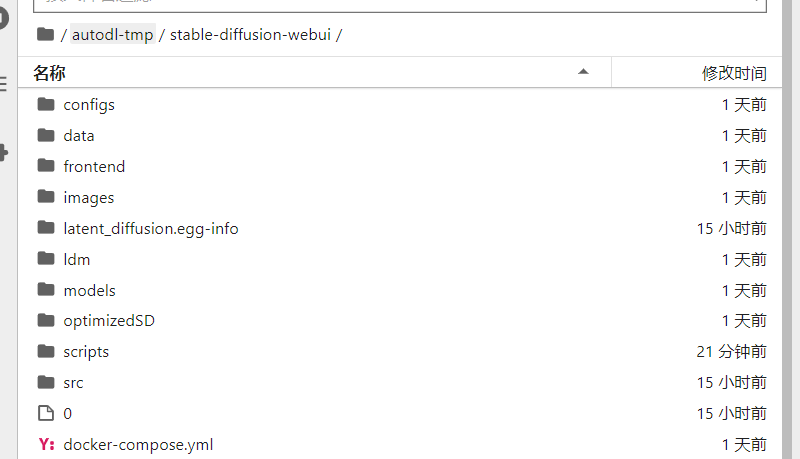Click the configs folder icon

click(45, 104)
